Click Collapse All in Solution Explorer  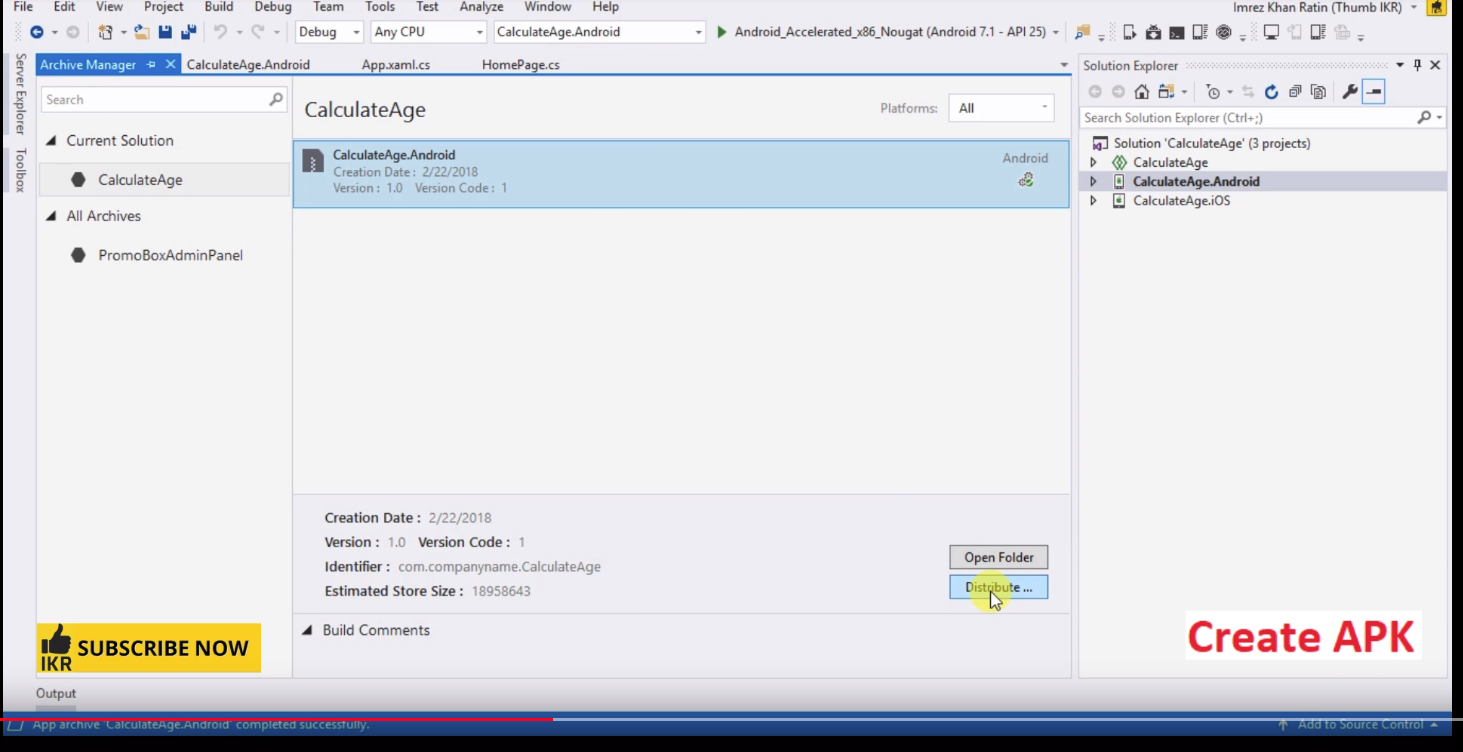point(1295,92)
